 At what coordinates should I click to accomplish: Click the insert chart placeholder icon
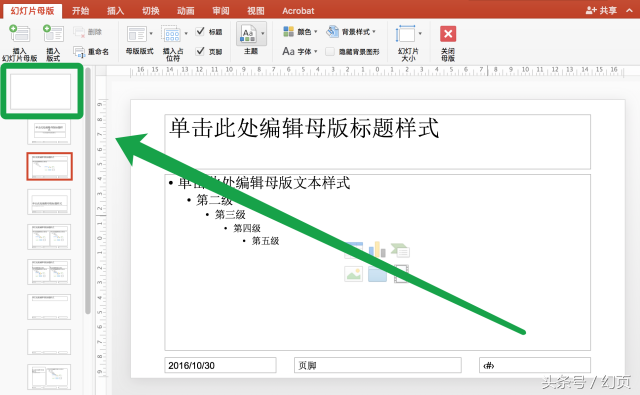[377, 250]
